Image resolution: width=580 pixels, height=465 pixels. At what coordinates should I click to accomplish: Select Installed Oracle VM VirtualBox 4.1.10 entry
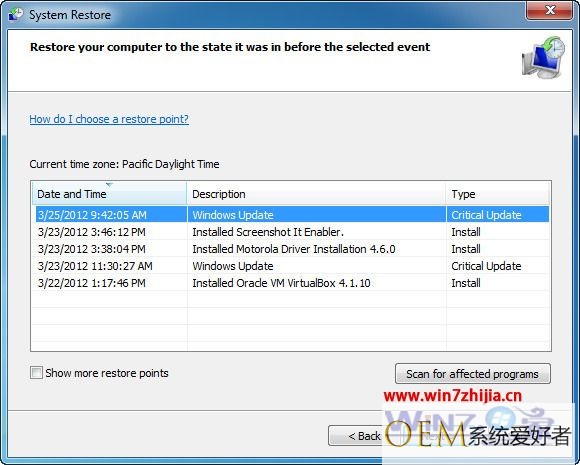click(292, 283)
